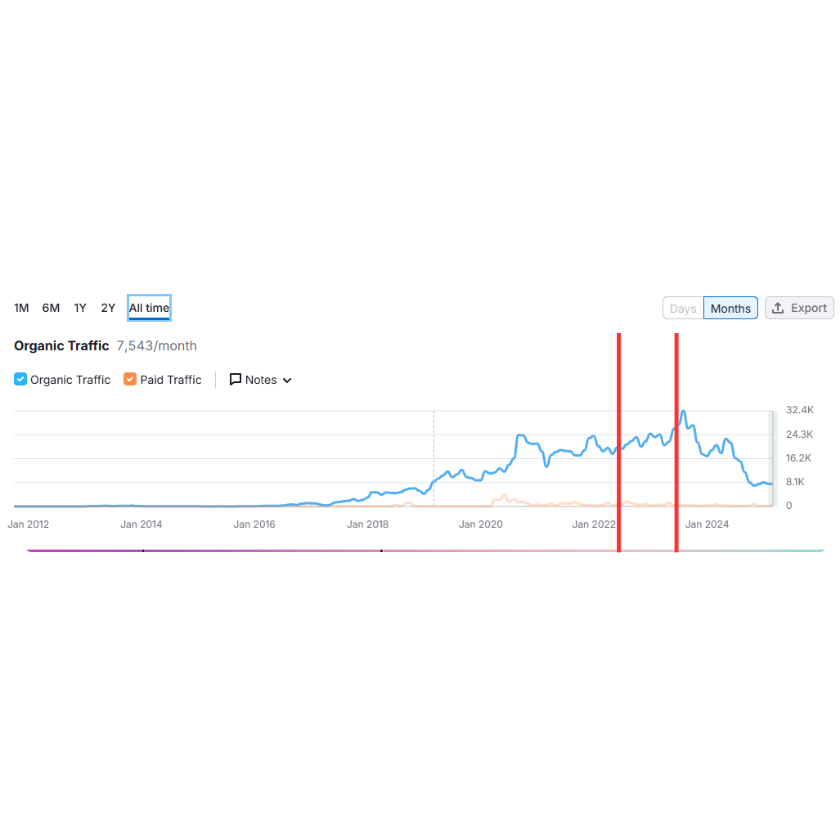Select the 1Y time range
This screenshot has width=840, height=840.
[80, 308]
